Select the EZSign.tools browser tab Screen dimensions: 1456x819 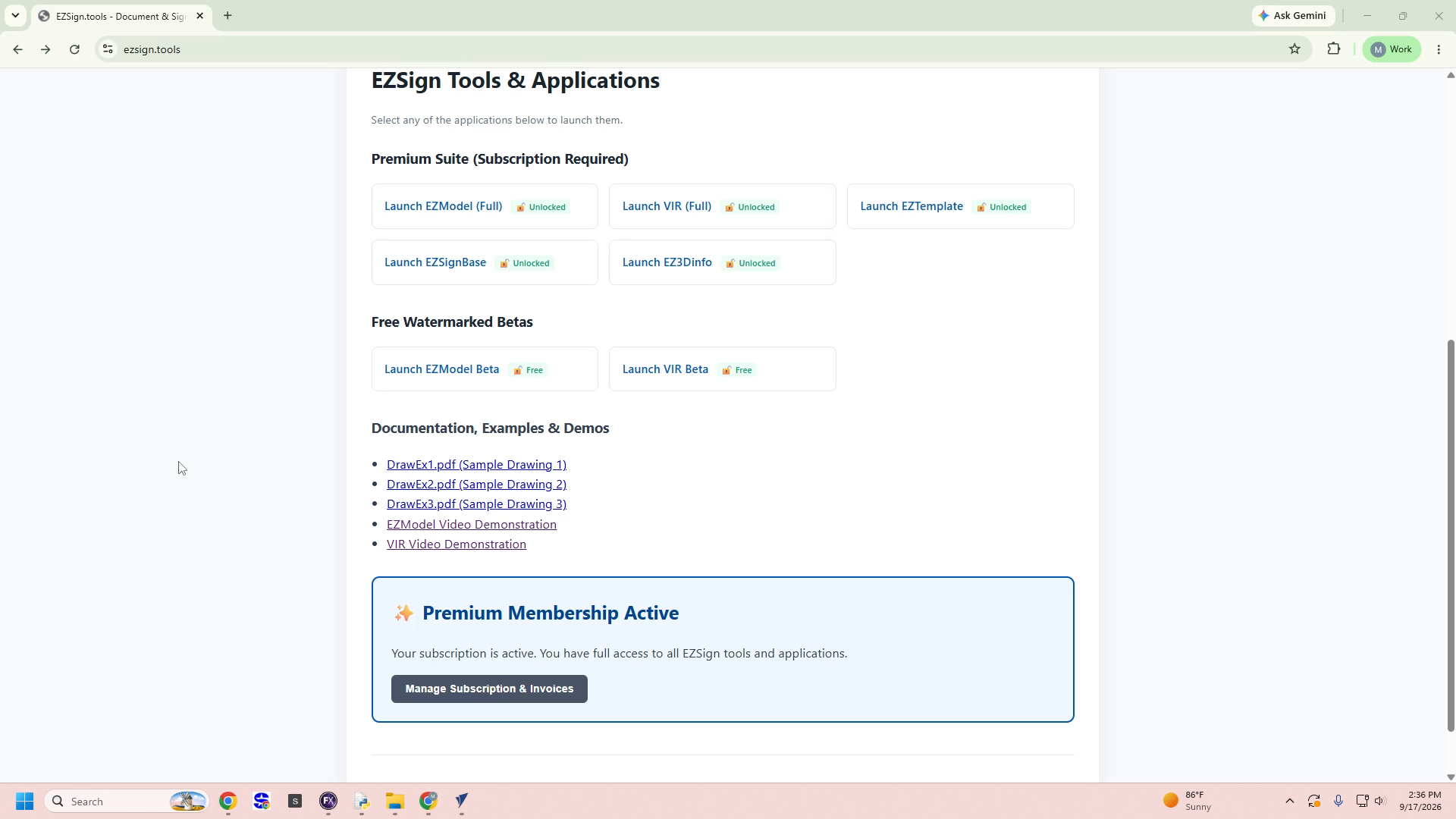click(121, 16)
